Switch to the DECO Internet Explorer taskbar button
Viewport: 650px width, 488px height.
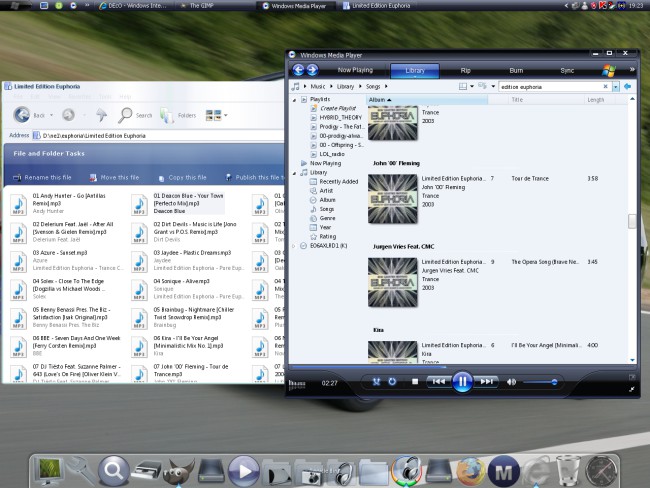point(133,5)
